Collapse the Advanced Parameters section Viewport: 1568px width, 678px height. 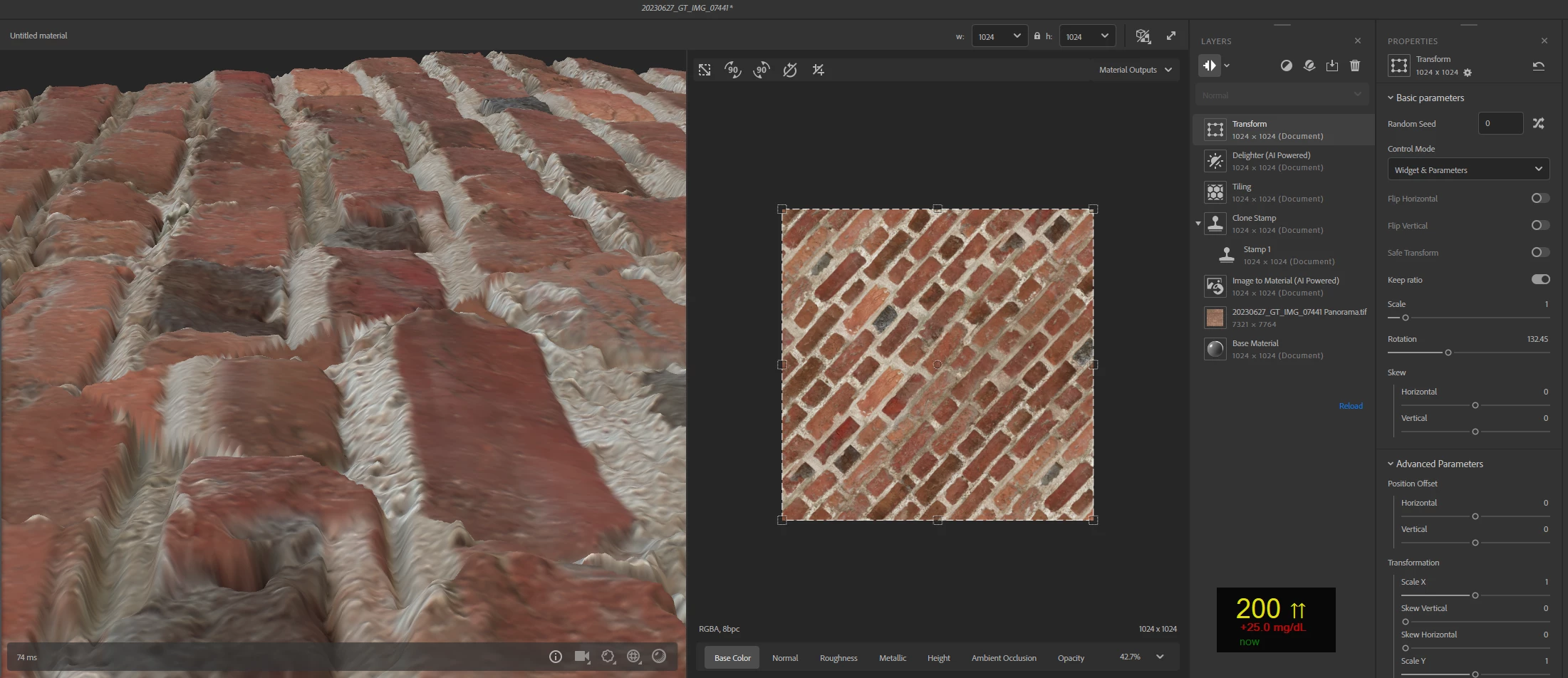[1435, 464]
